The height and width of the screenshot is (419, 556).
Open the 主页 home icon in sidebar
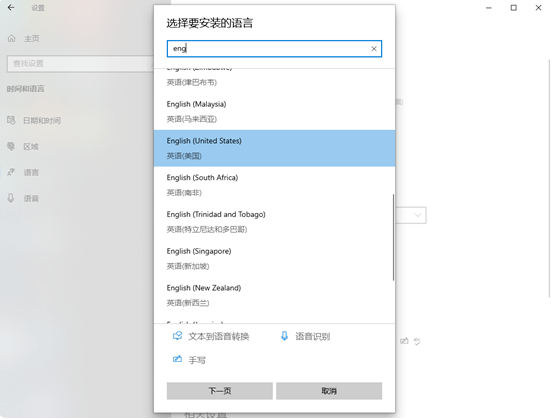tap(11, 38)
